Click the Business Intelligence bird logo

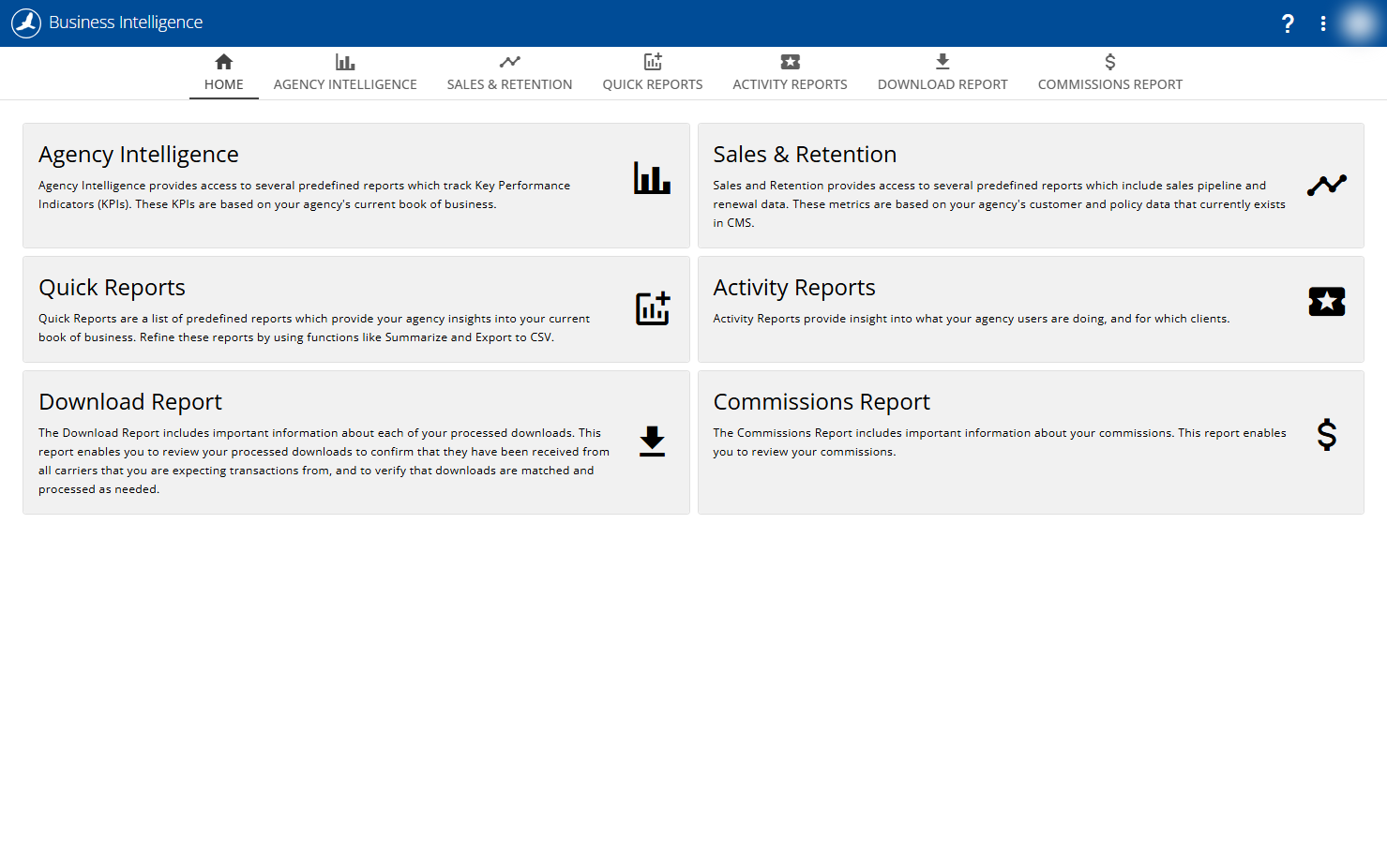point(26,22)
